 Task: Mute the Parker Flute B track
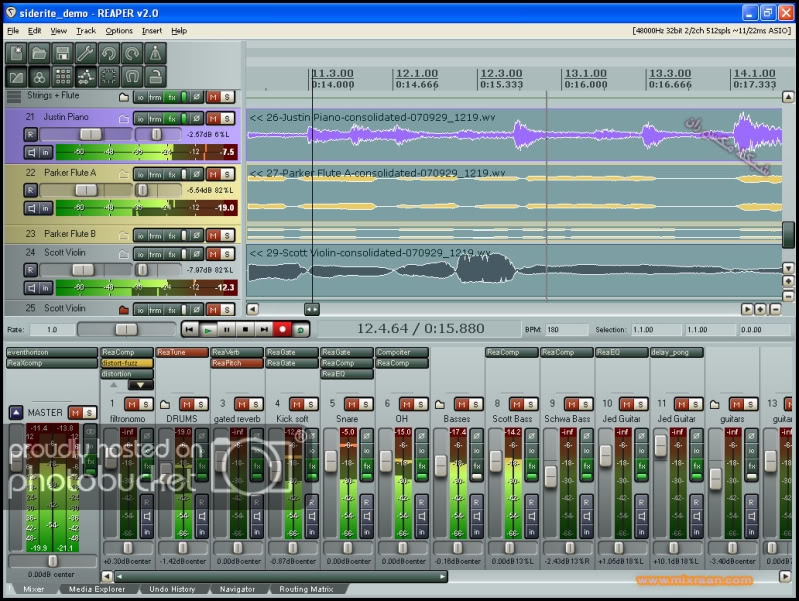(x=213, y=236)
